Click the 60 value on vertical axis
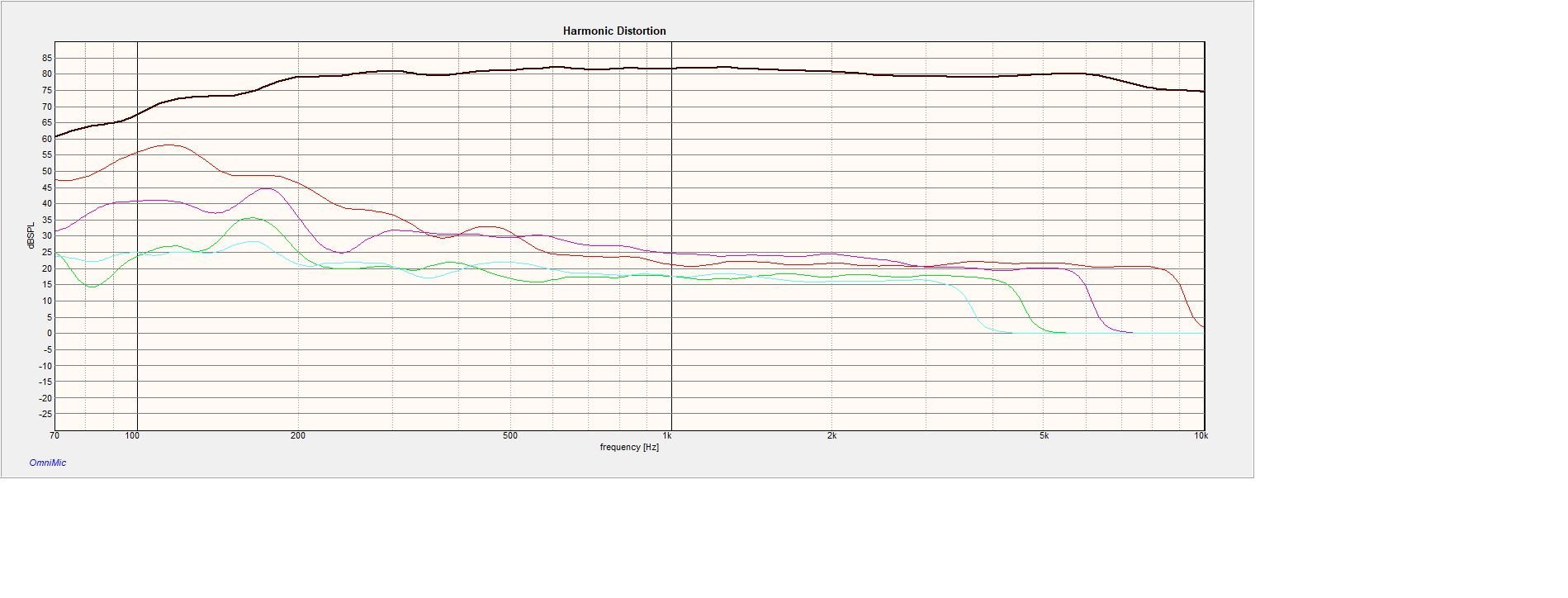The height and width of the screenshot is (598, 1568). (47, 139)
